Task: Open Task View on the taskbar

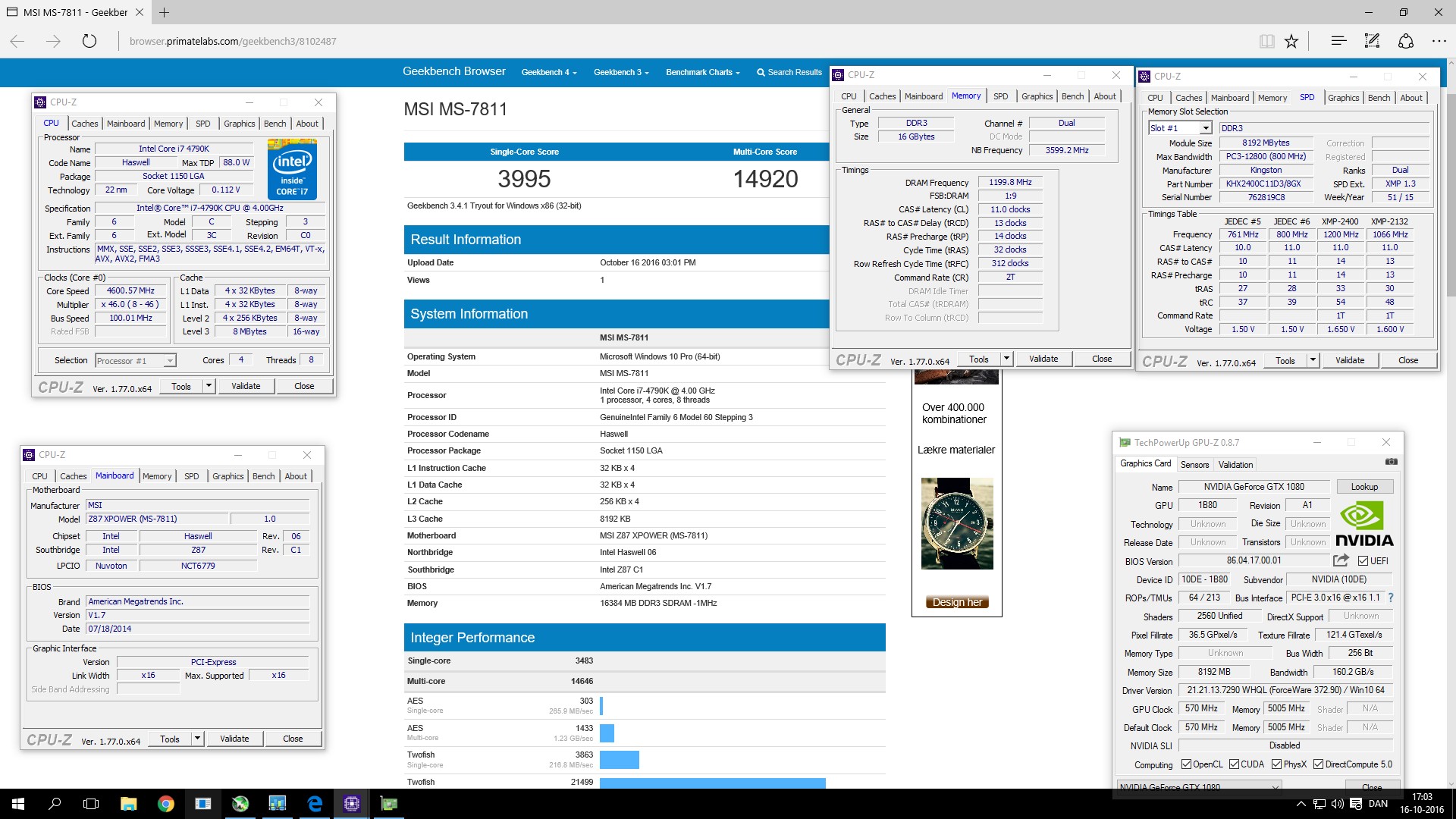Action: tap(91, 804)
